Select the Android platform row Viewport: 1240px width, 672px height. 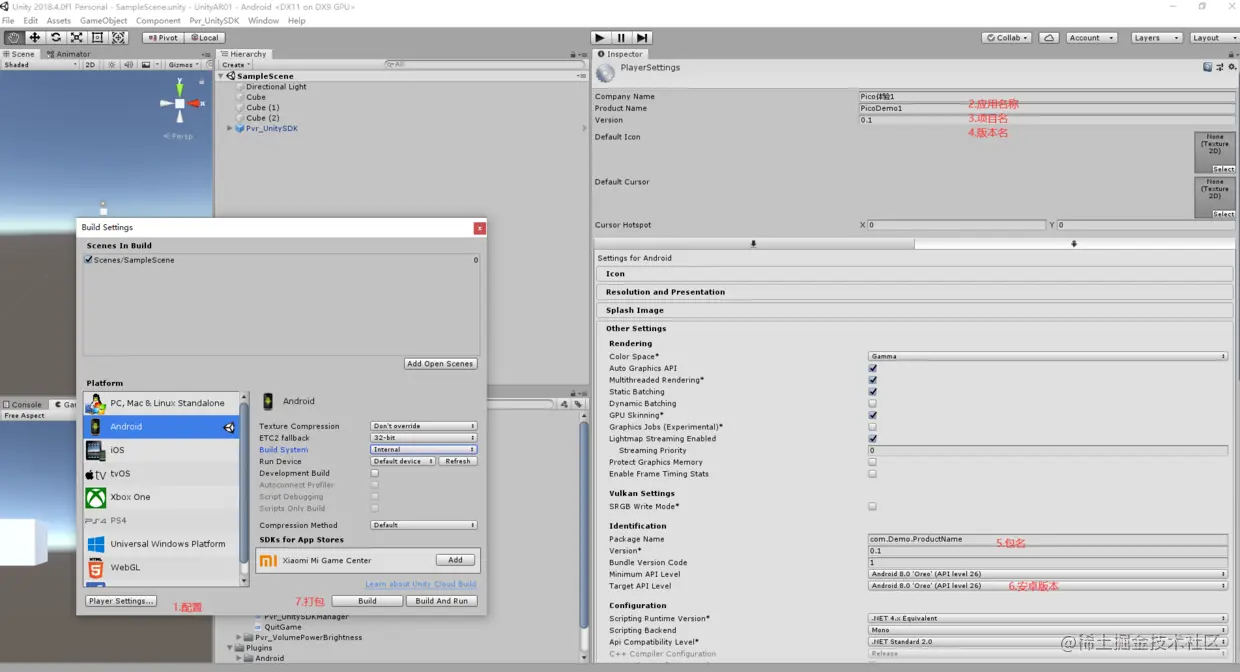pos(161,427)
